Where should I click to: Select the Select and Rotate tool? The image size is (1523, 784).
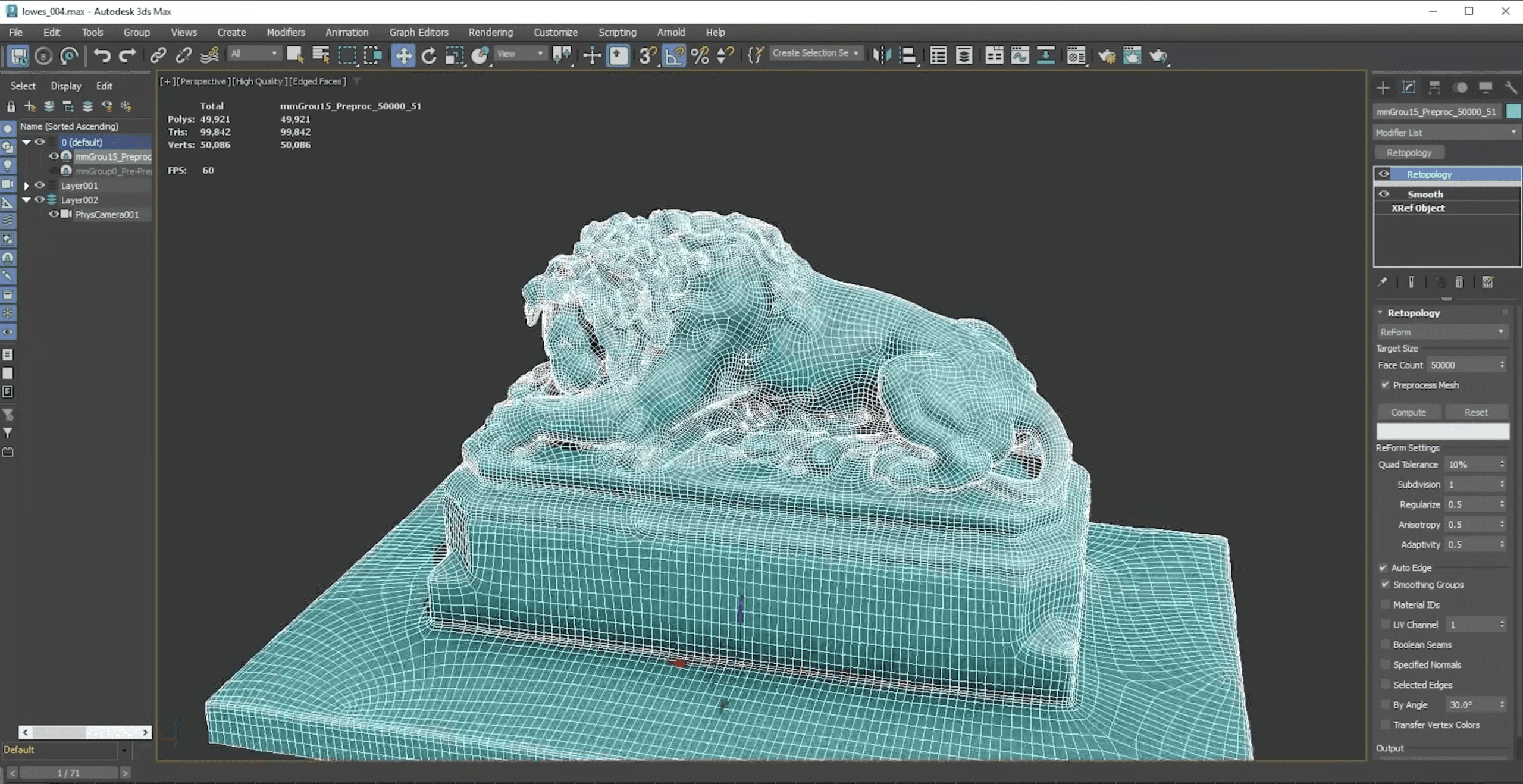428,56
